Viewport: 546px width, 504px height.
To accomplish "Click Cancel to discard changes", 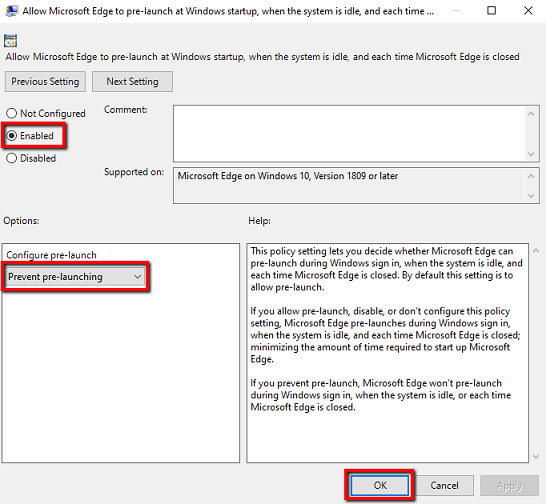I will tap(444, 485).
